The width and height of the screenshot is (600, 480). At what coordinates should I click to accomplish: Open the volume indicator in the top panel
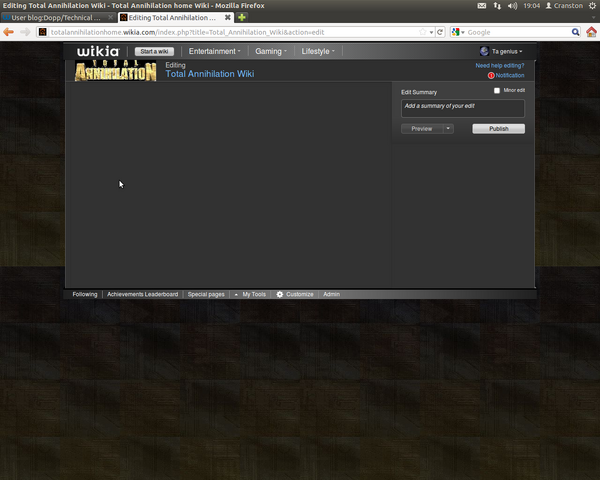[x=512, y=6]
